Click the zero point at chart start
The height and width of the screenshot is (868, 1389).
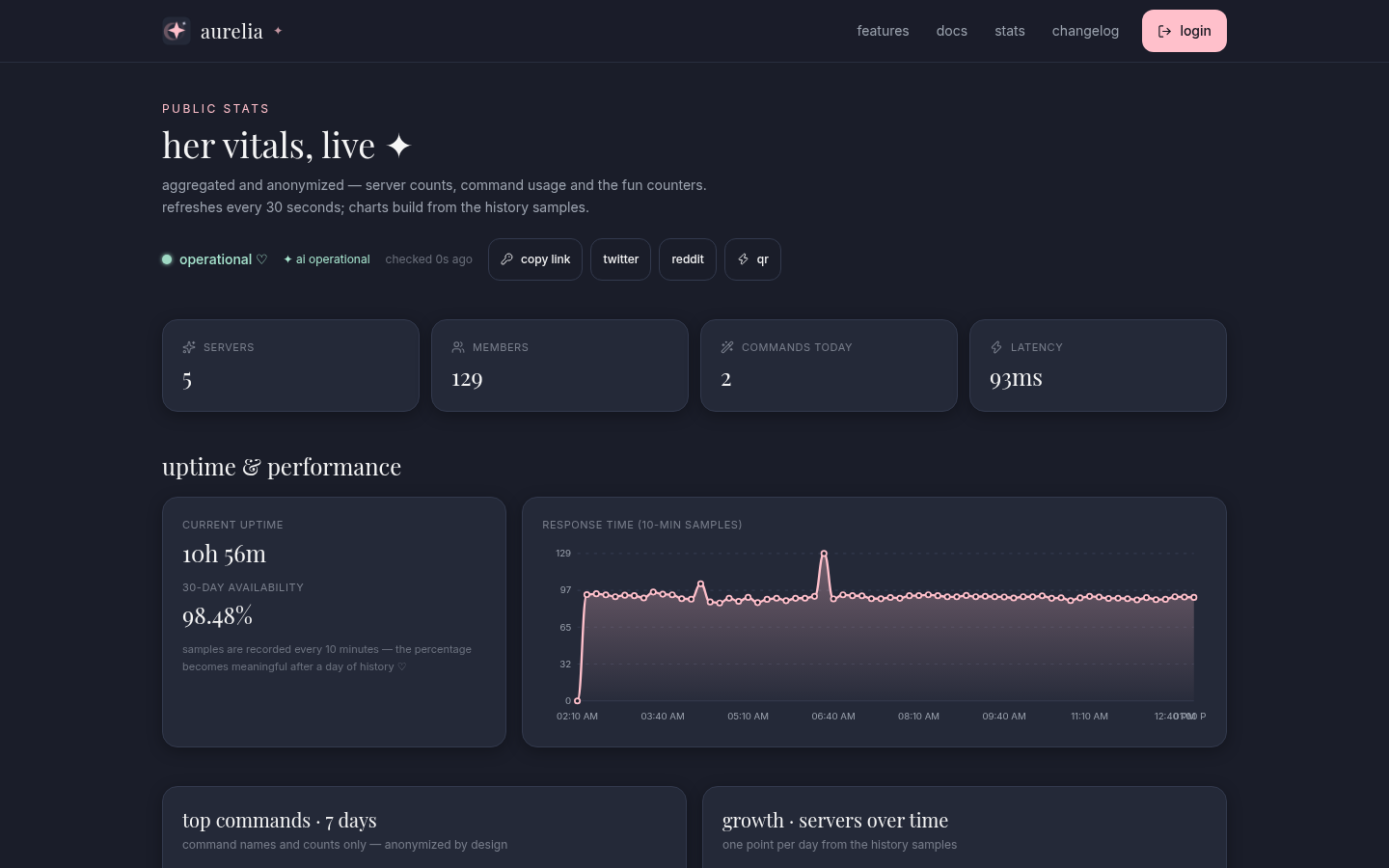point(578,700)
